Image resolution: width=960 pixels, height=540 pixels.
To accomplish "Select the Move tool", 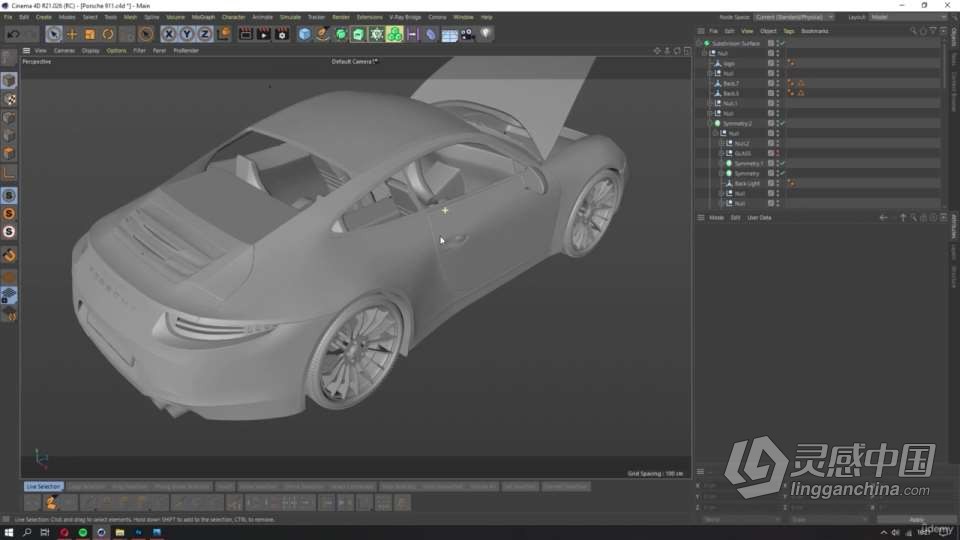I will tap(72, 34).
